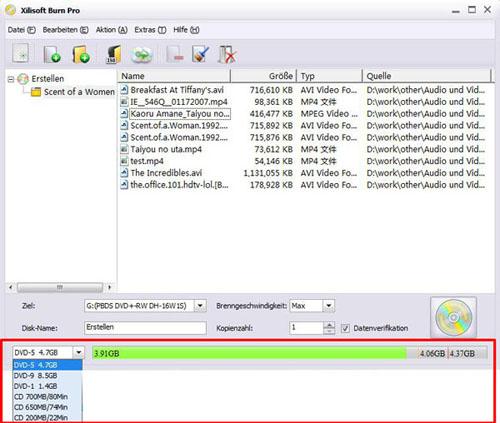
Task: Select Scent.of.a.Woman row sized 715,892 KB
Action: tap(303, 125)
